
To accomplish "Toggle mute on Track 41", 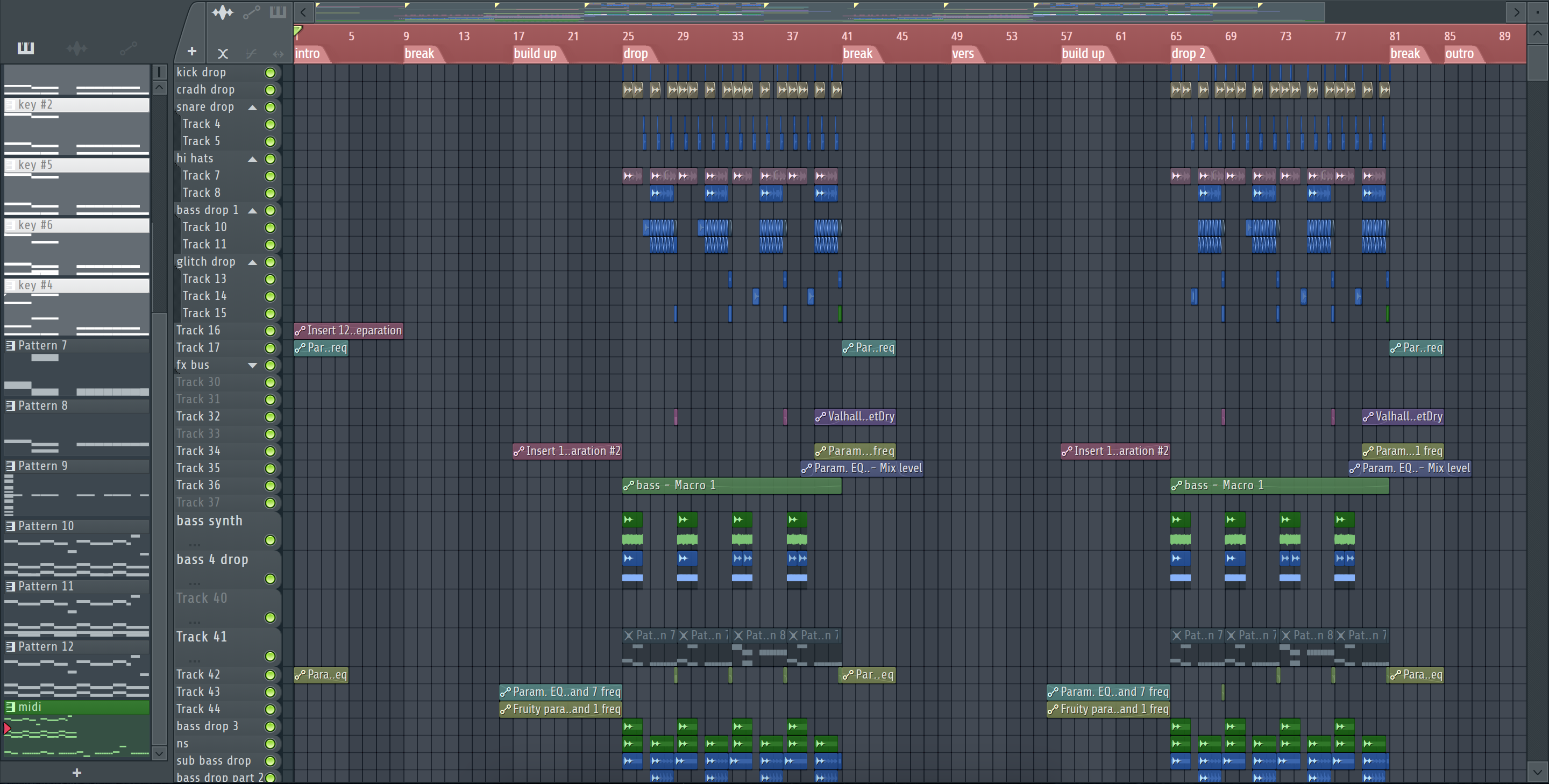I will click(x=270, y=657).
